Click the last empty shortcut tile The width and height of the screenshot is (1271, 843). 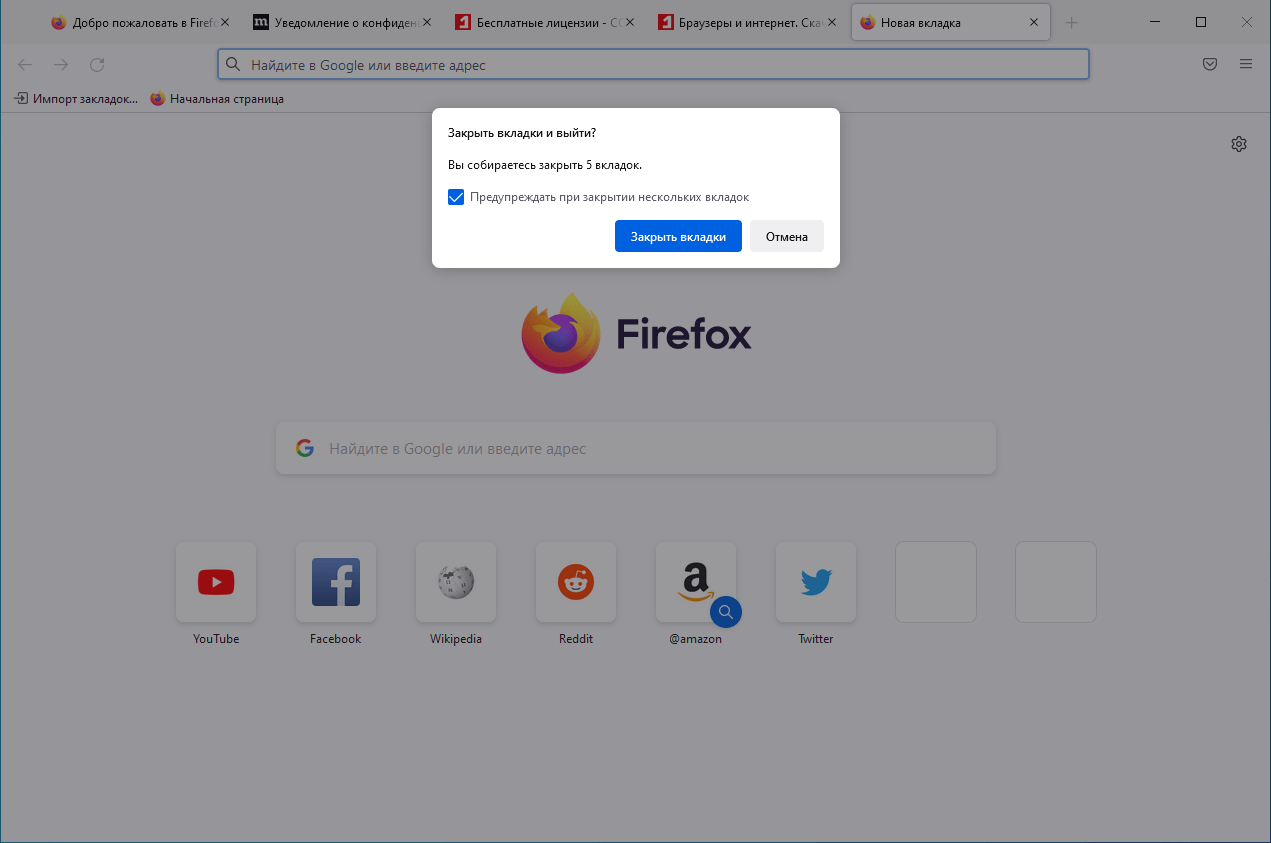click(x=1056, y=582)
